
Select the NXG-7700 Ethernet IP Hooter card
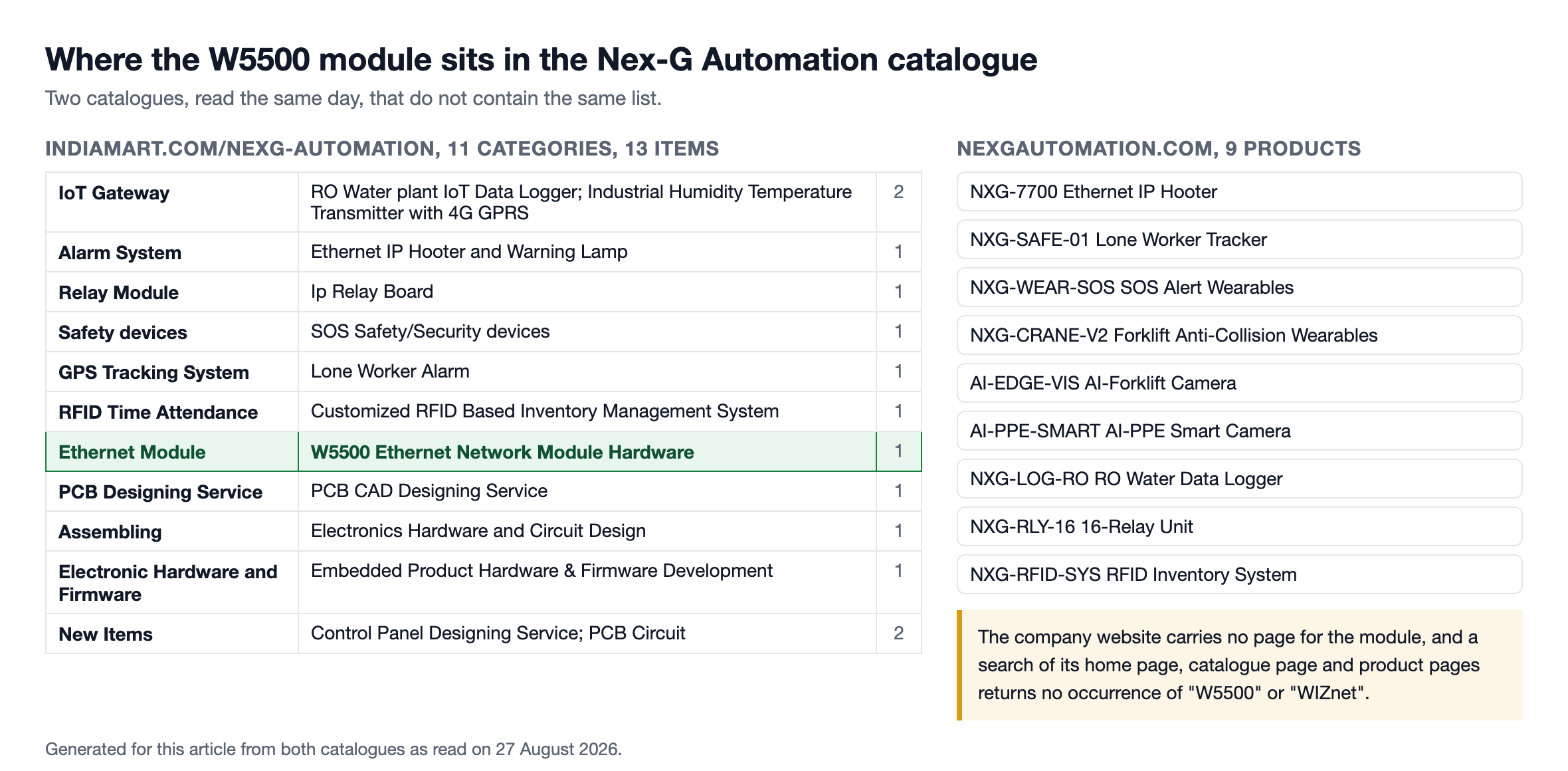click(x=1239, y=191)
